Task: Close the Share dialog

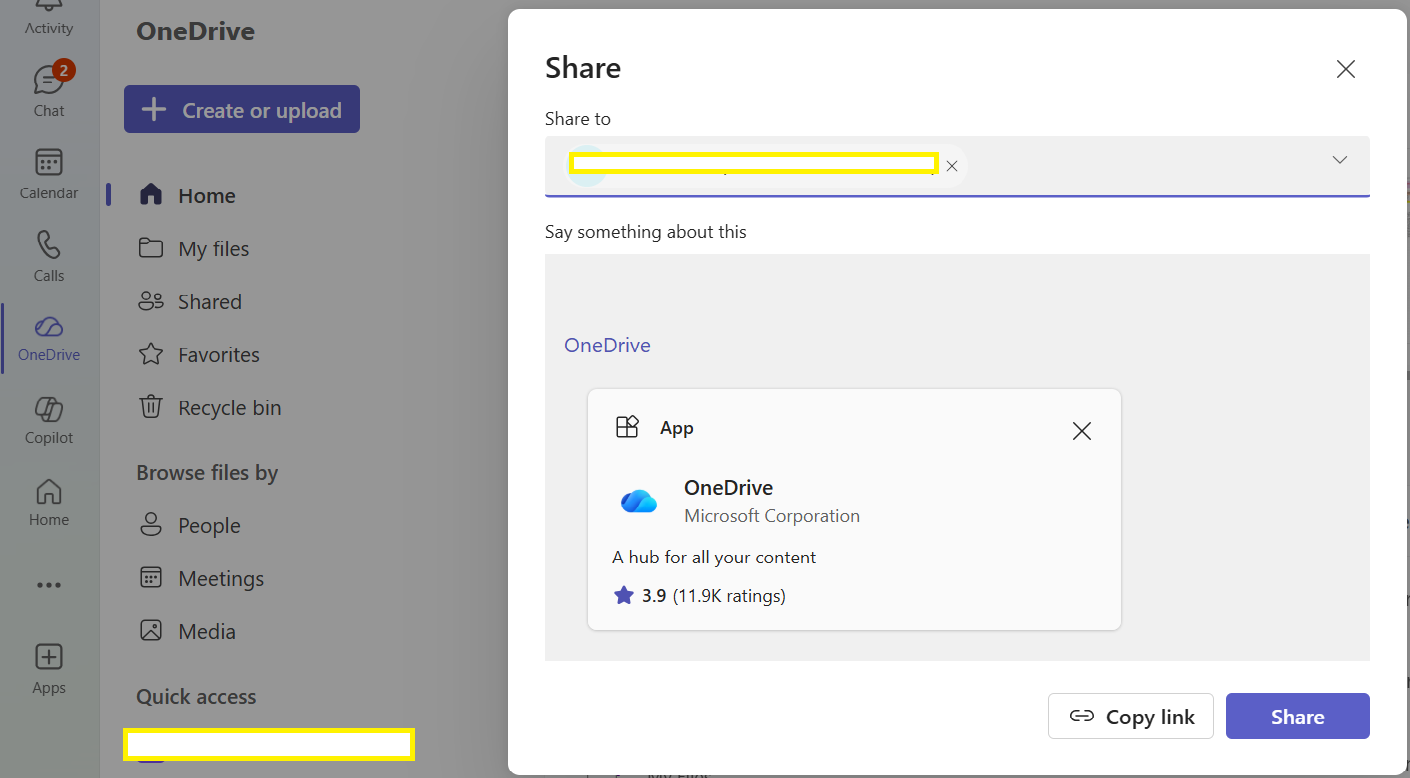Action: point(1346,69)
